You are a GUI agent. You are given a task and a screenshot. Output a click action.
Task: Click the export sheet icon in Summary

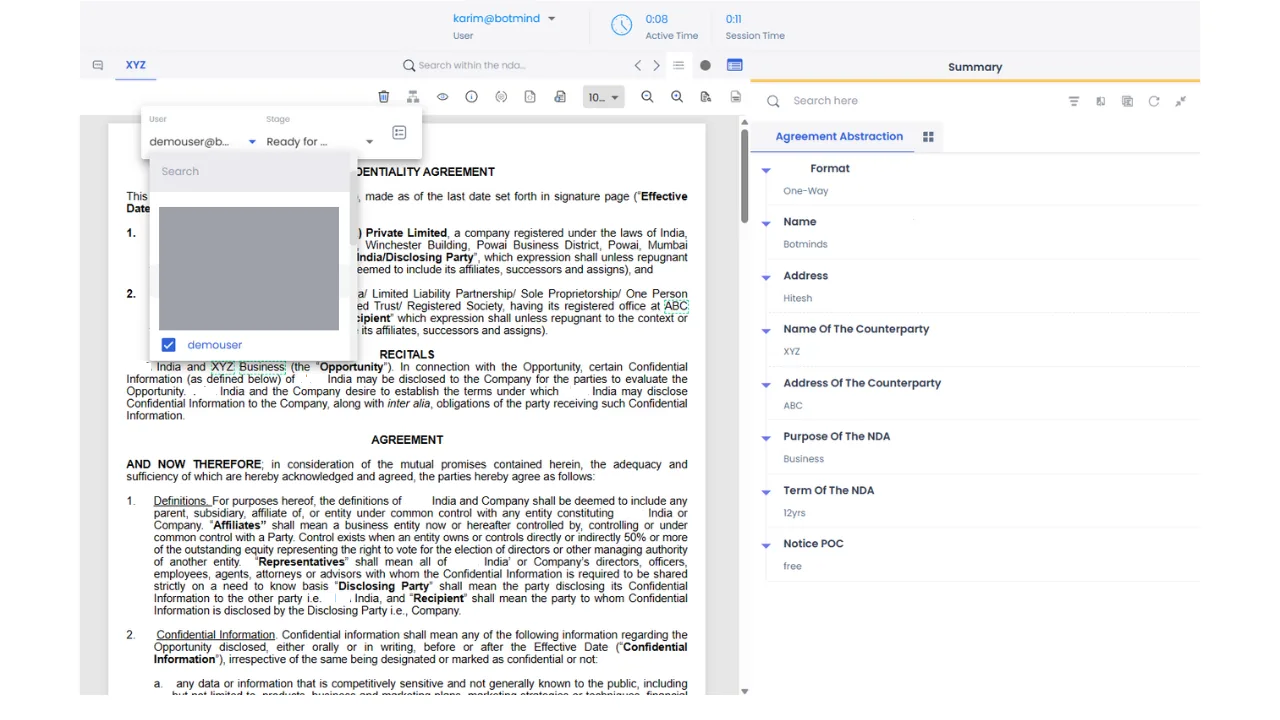pyautogui.click(x=1127, y=101)
